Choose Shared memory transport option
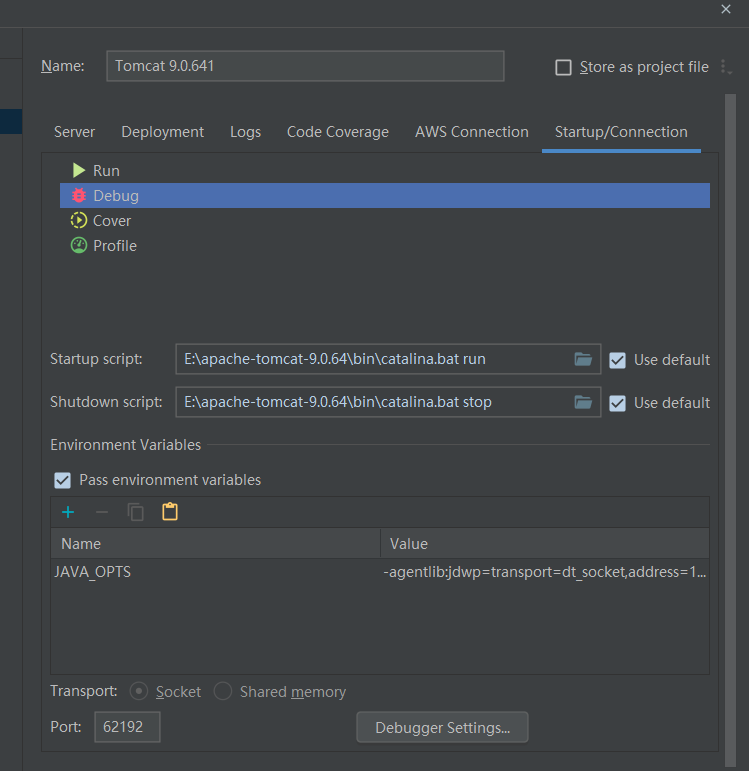 223,691
